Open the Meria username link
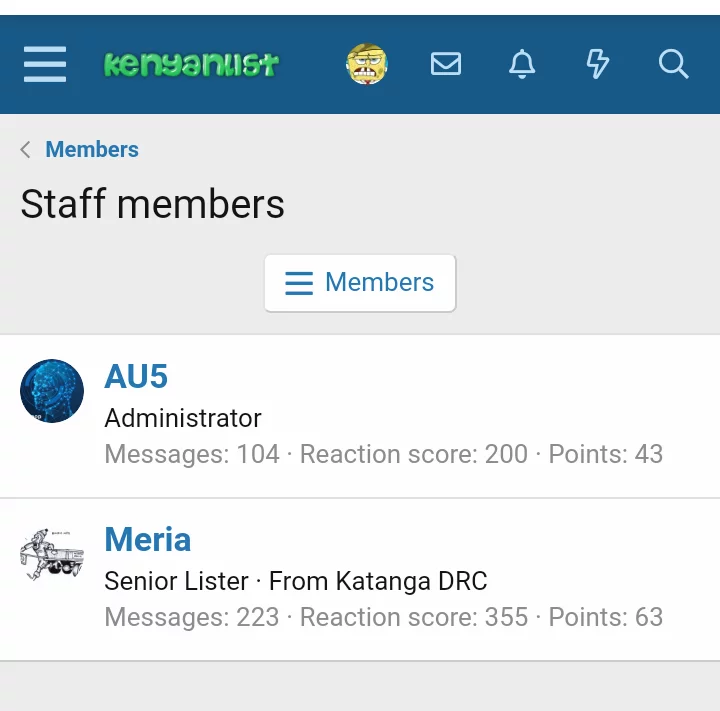 [147, 540]
